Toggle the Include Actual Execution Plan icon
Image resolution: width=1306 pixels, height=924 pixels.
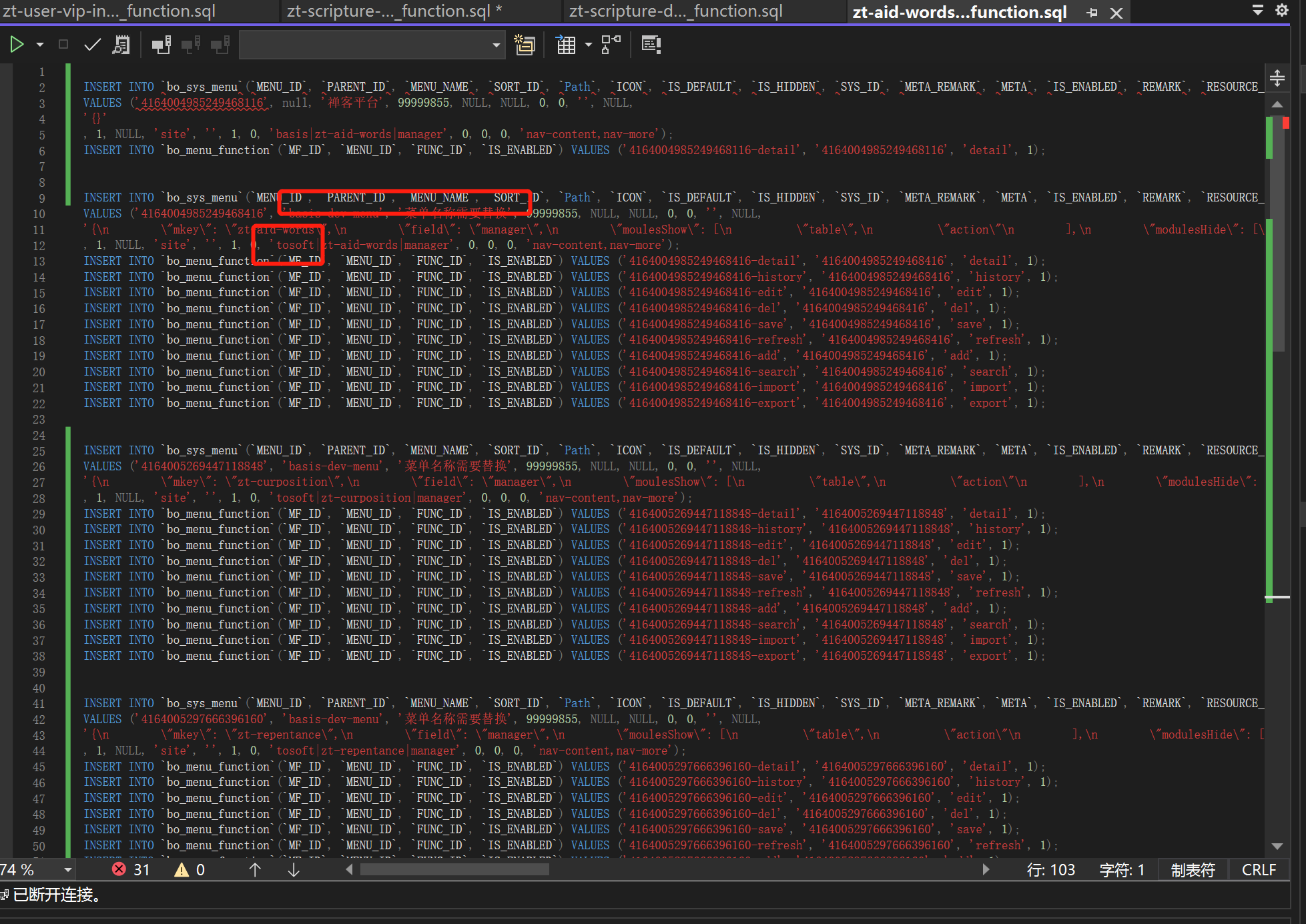pos(611,45)
